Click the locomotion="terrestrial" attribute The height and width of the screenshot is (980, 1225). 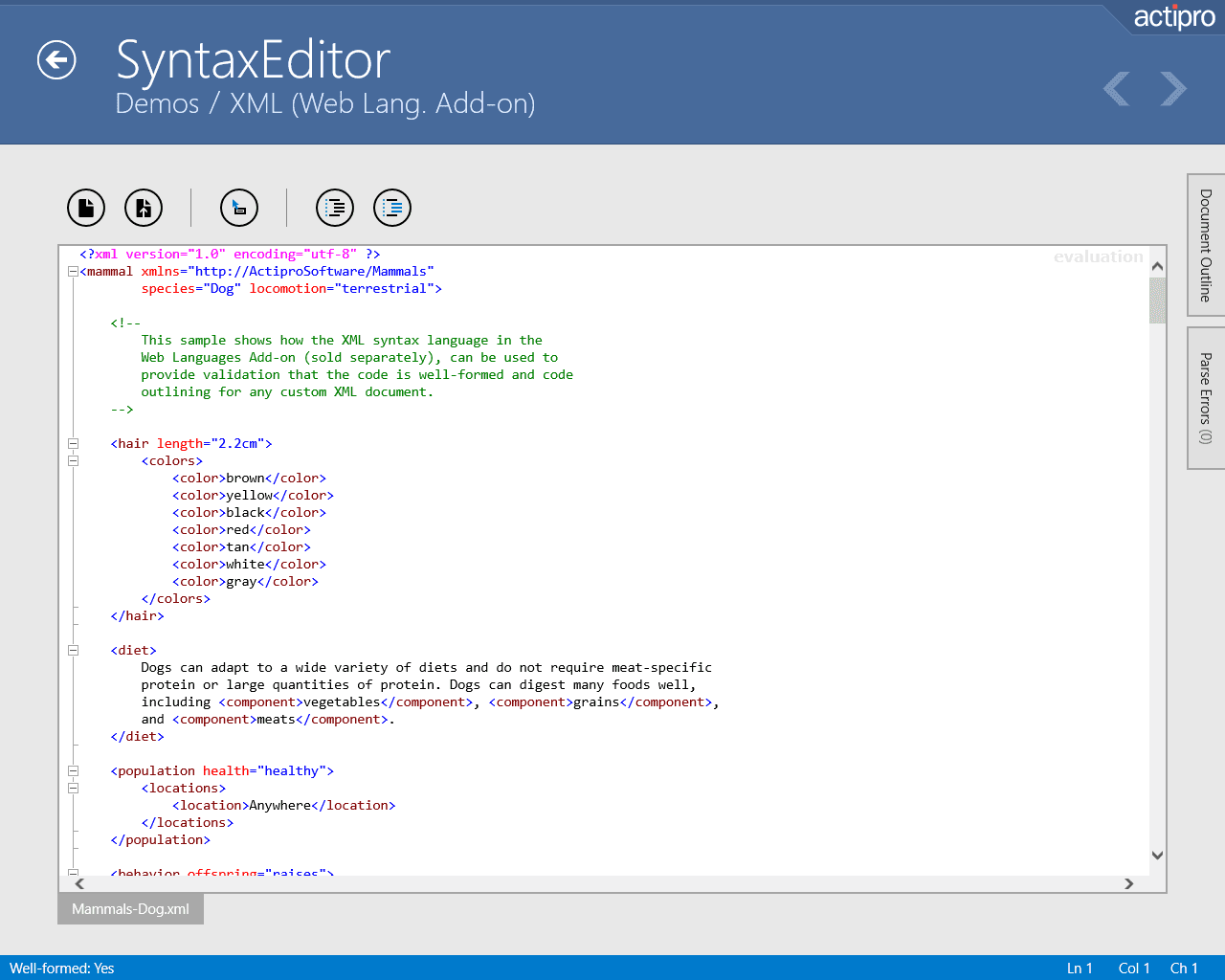point(342,289)
